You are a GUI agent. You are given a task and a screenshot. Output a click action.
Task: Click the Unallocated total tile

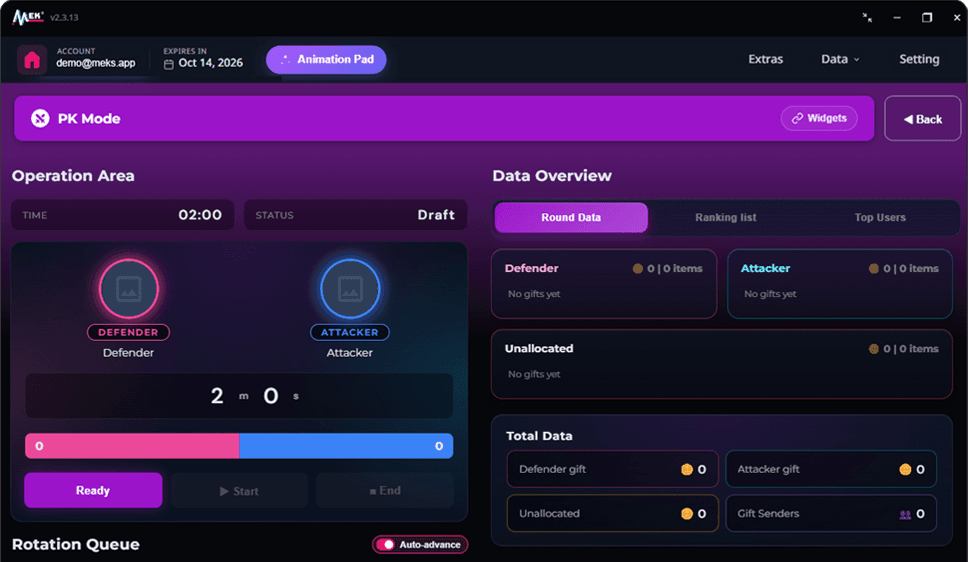click(x=612, y=513)
